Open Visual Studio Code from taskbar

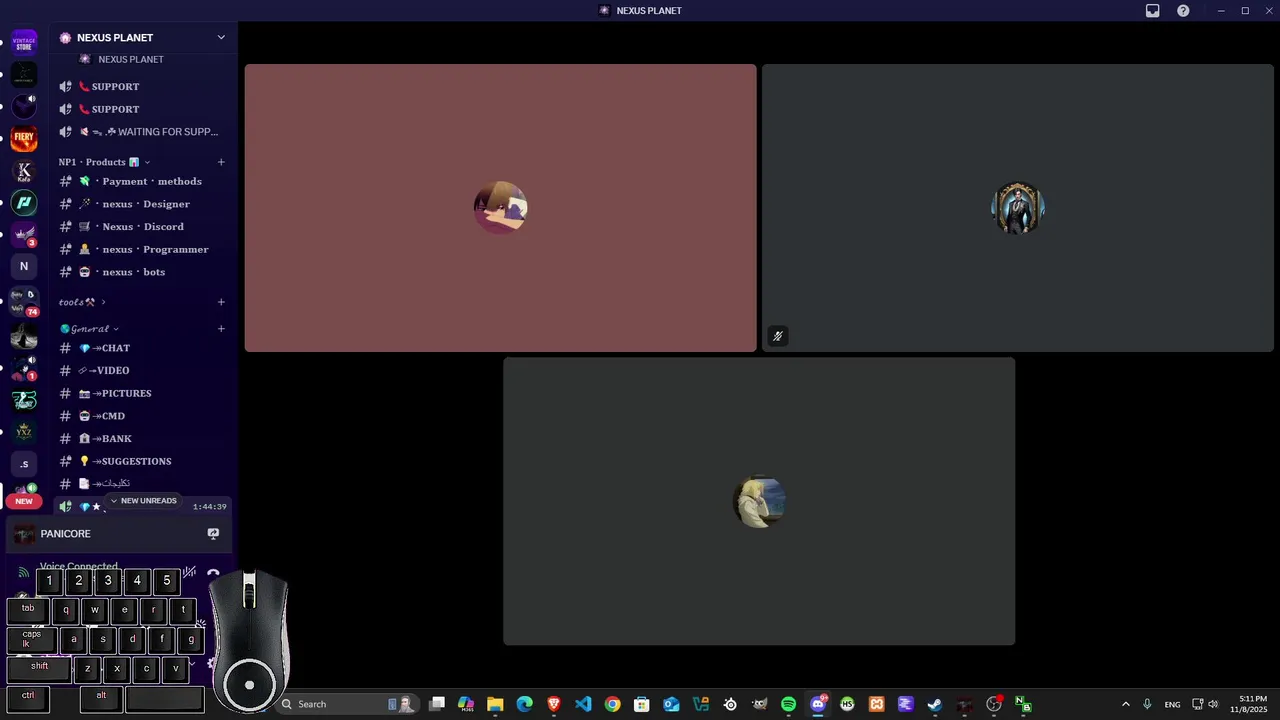coord(583,704)
